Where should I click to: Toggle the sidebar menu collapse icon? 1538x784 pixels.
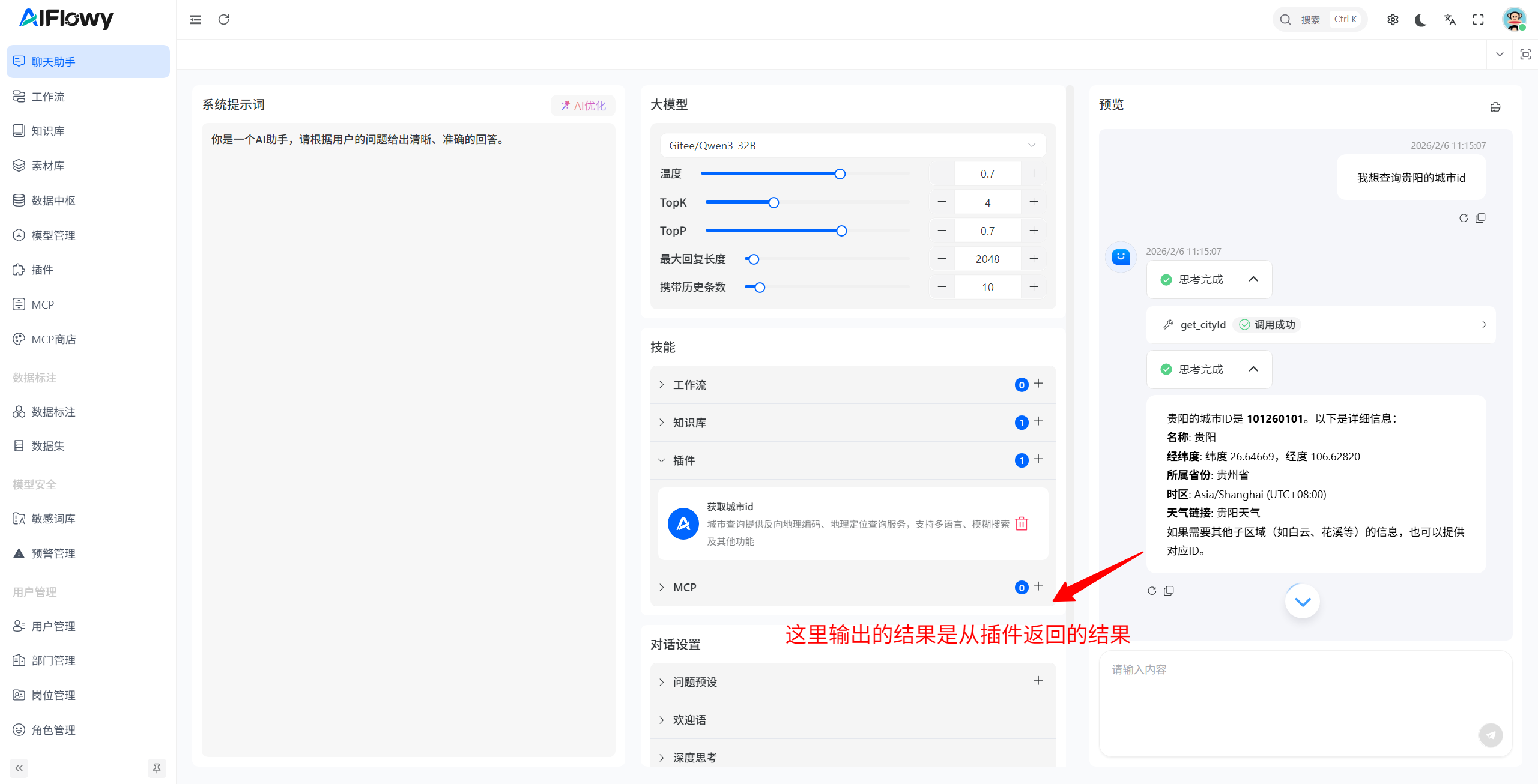[x=196, y=20]
